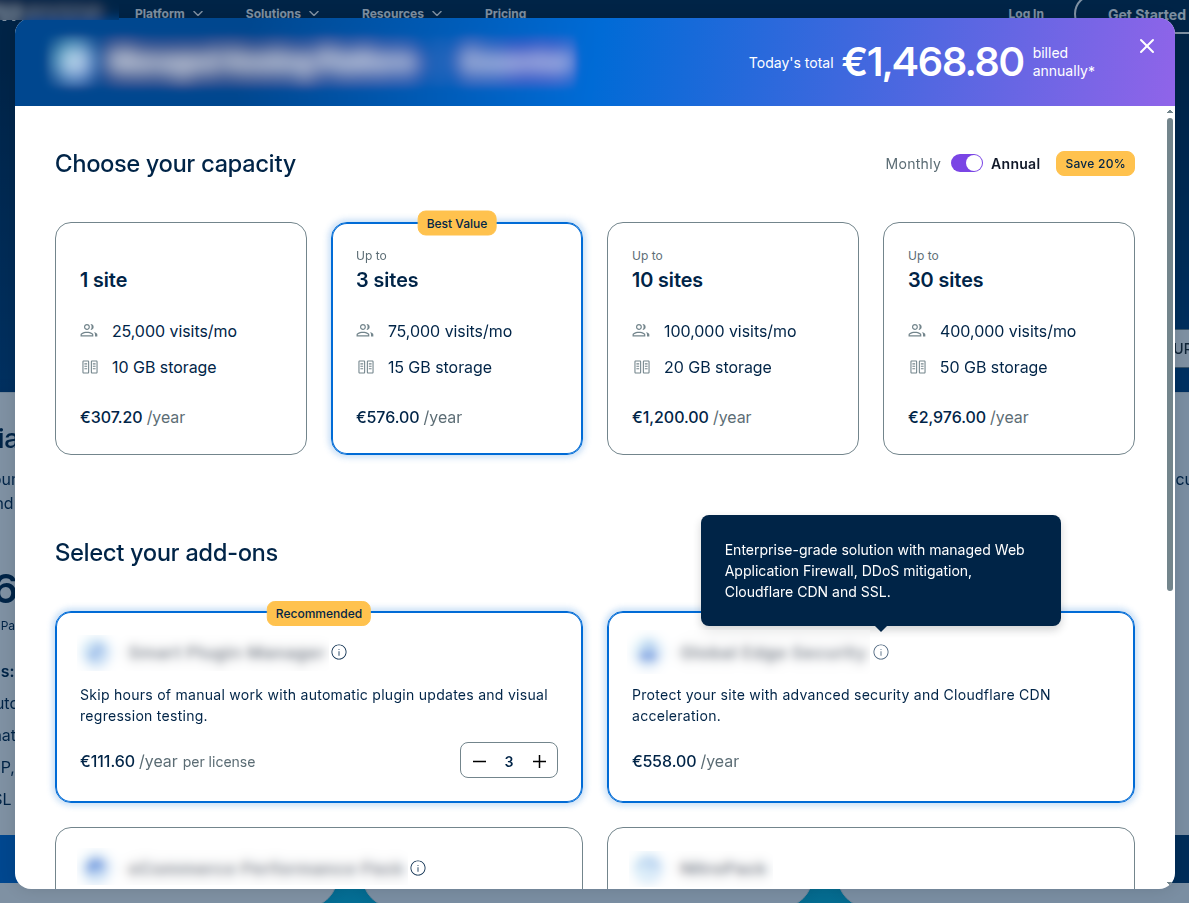Image resolution: width=1189 pixels, height=903 pixels.
Task: Click the €1,200.00 /year price
Action: 692,417
